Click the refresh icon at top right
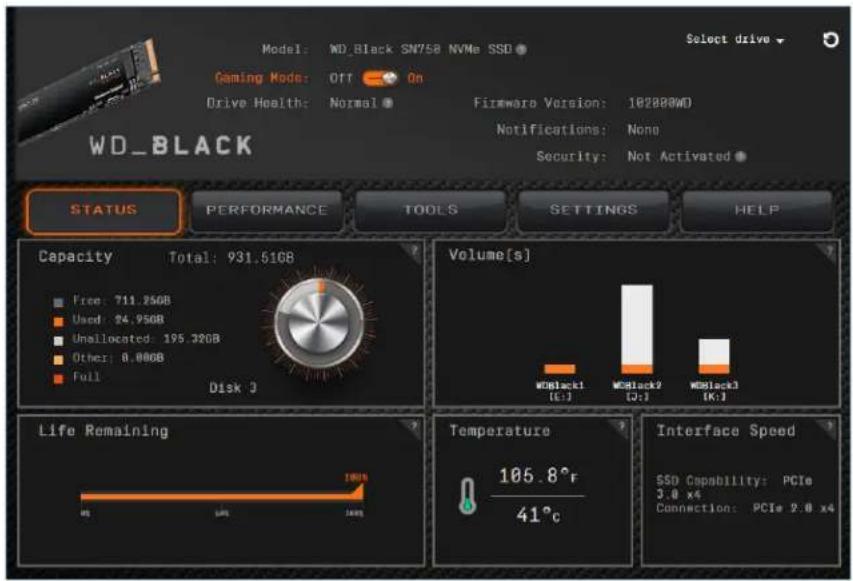The width and height of the screenshot is (853, 581). 830,40
